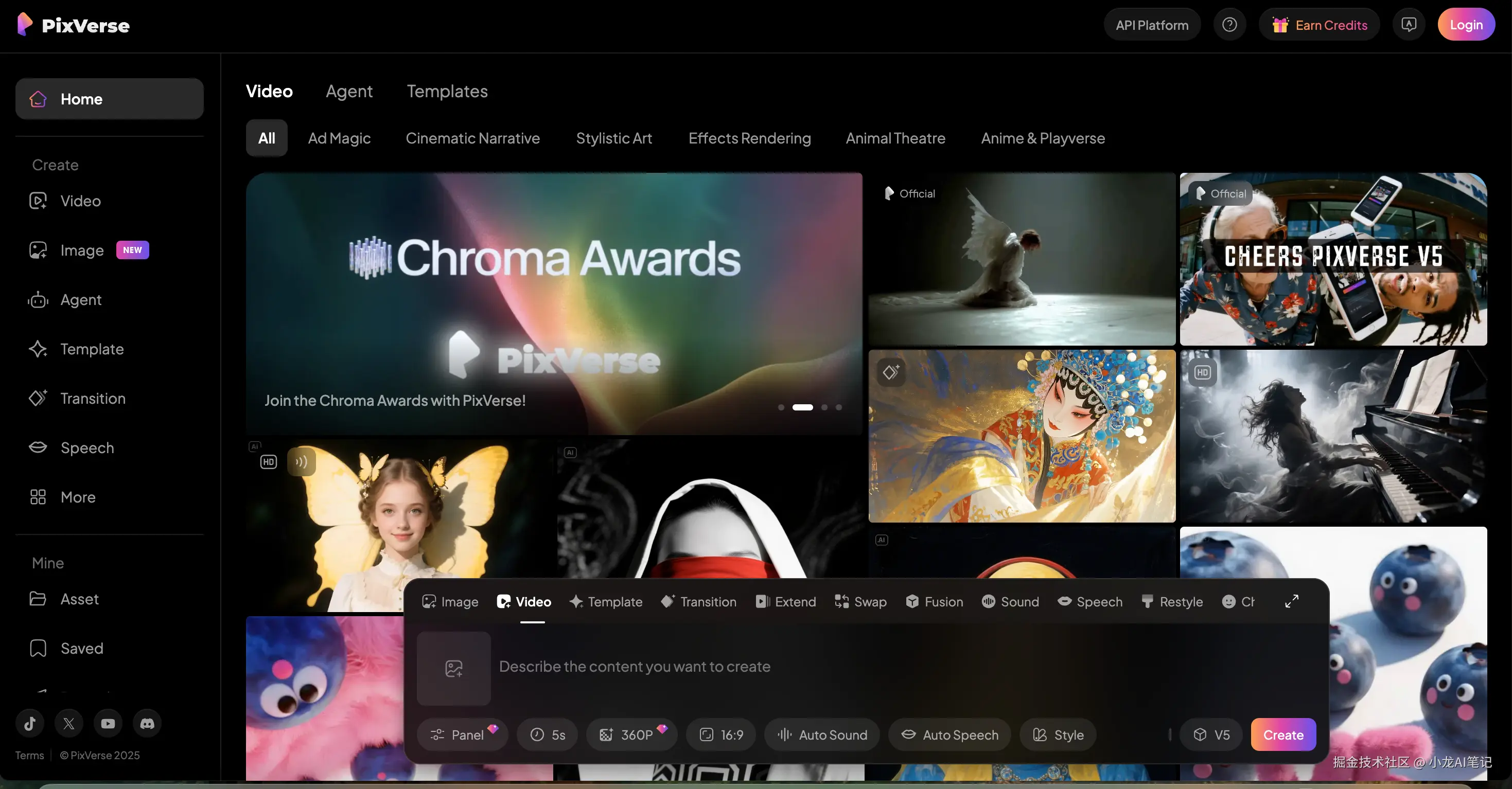Open the Discord community icon
This screenshot has width=1512, height=789.
pyautogui.click(x=147, y=723)
